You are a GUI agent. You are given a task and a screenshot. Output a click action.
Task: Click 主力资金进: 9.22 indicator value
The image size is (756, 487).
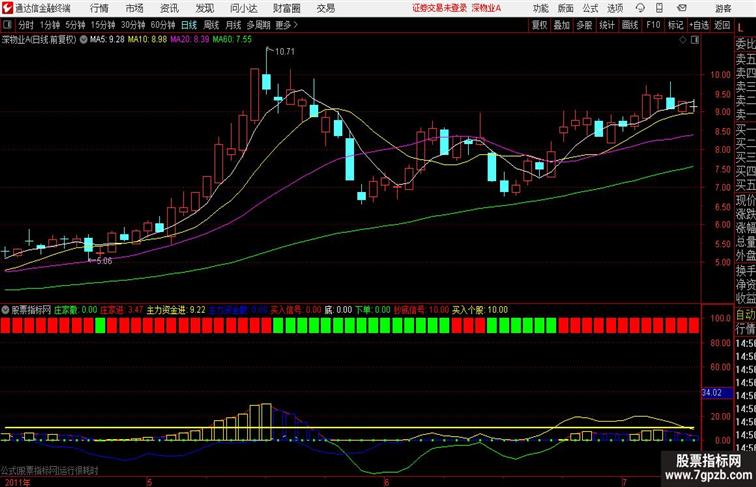click(x=176, y=310)
